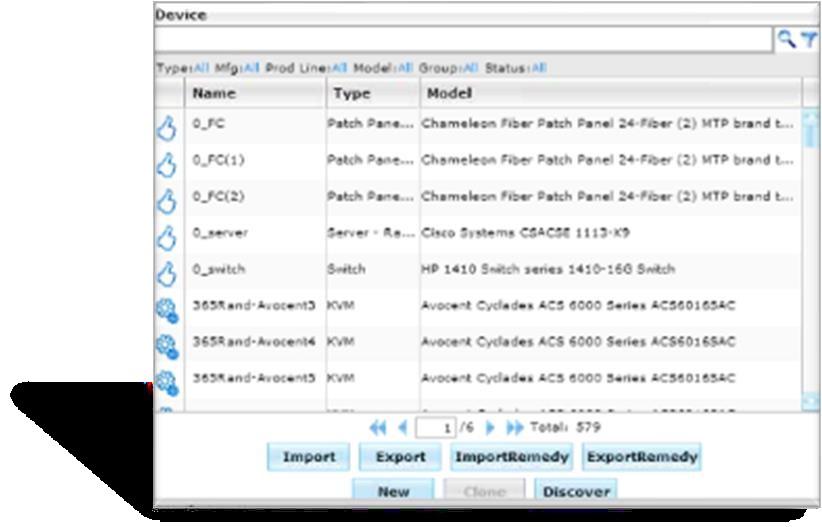The width and height of the screenshot is (822, 527).
Task: Go to the first page of devices
Action: (x=378, y=428)
